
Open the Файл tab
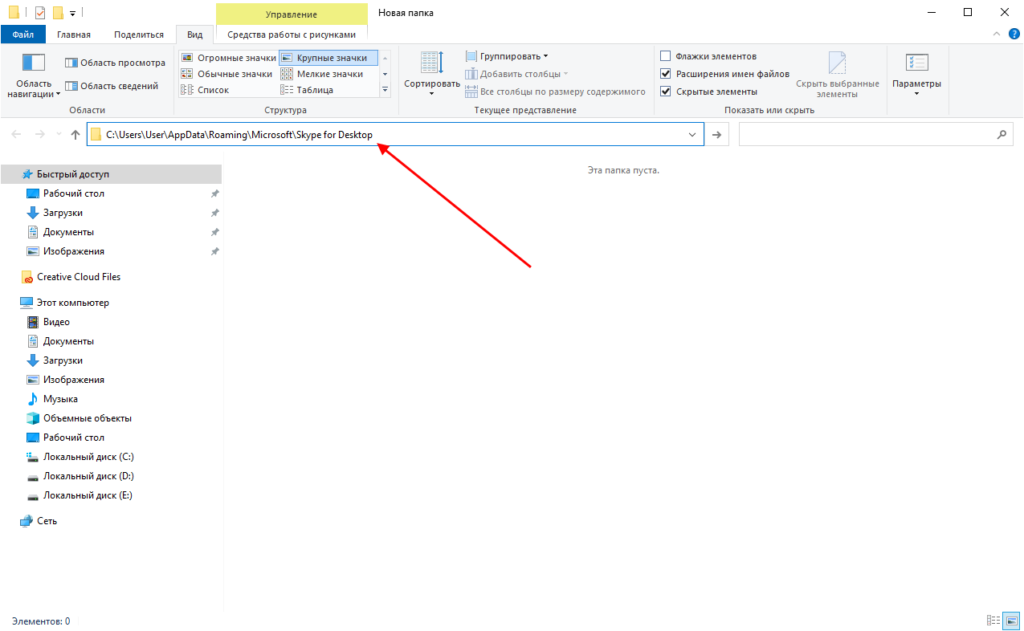23,35
